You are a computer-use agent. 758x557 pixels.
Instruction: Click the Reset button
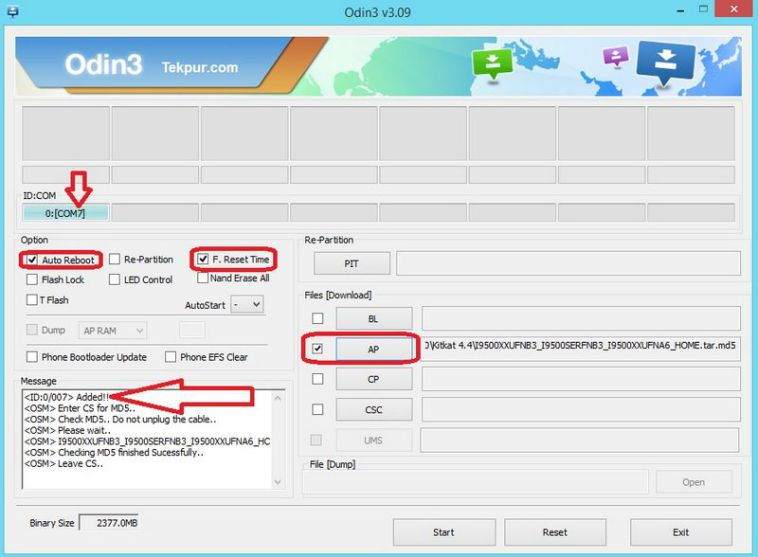coord(555,532)
